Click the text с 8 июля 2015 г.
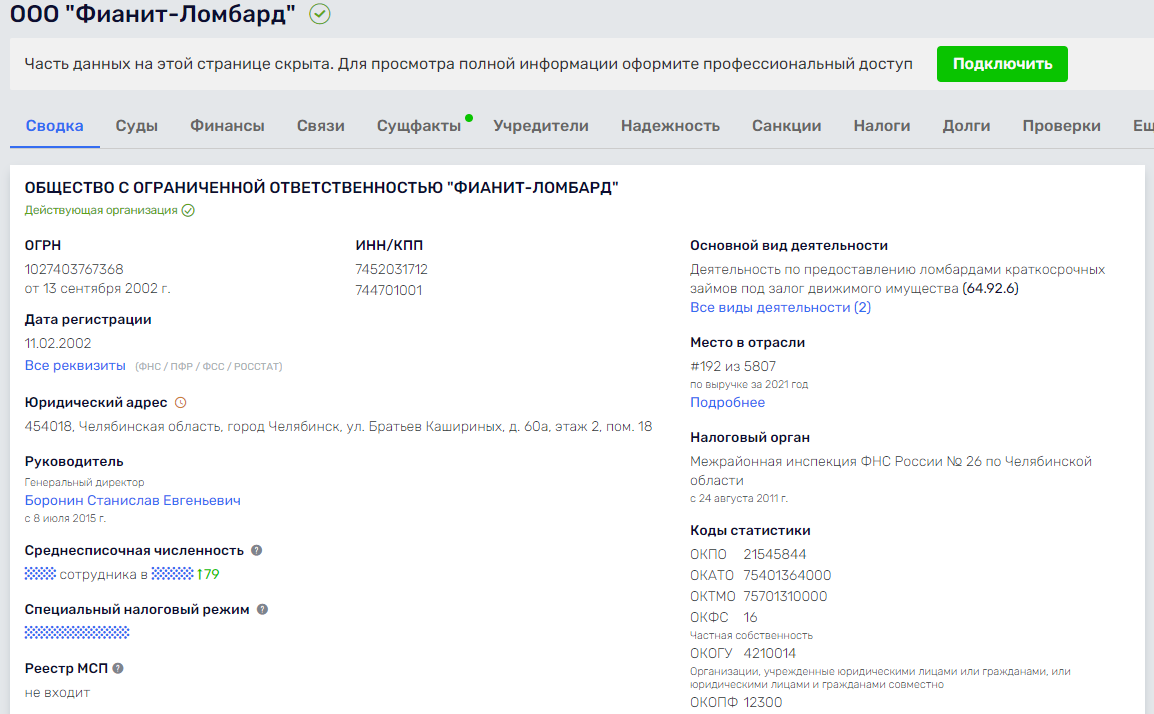 point(65,518)
